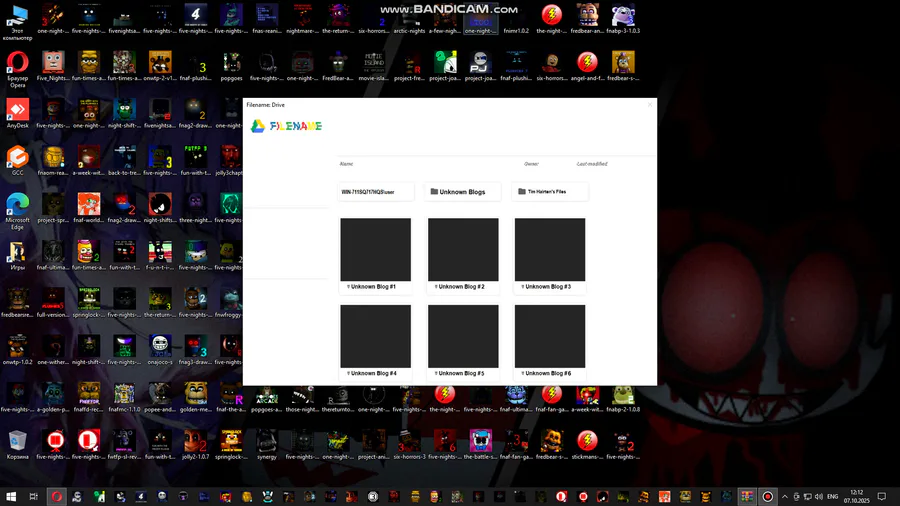Select the Этот компьютер desktop icon
Viewport: 900px width, 506px height.
tap(17, 22)
